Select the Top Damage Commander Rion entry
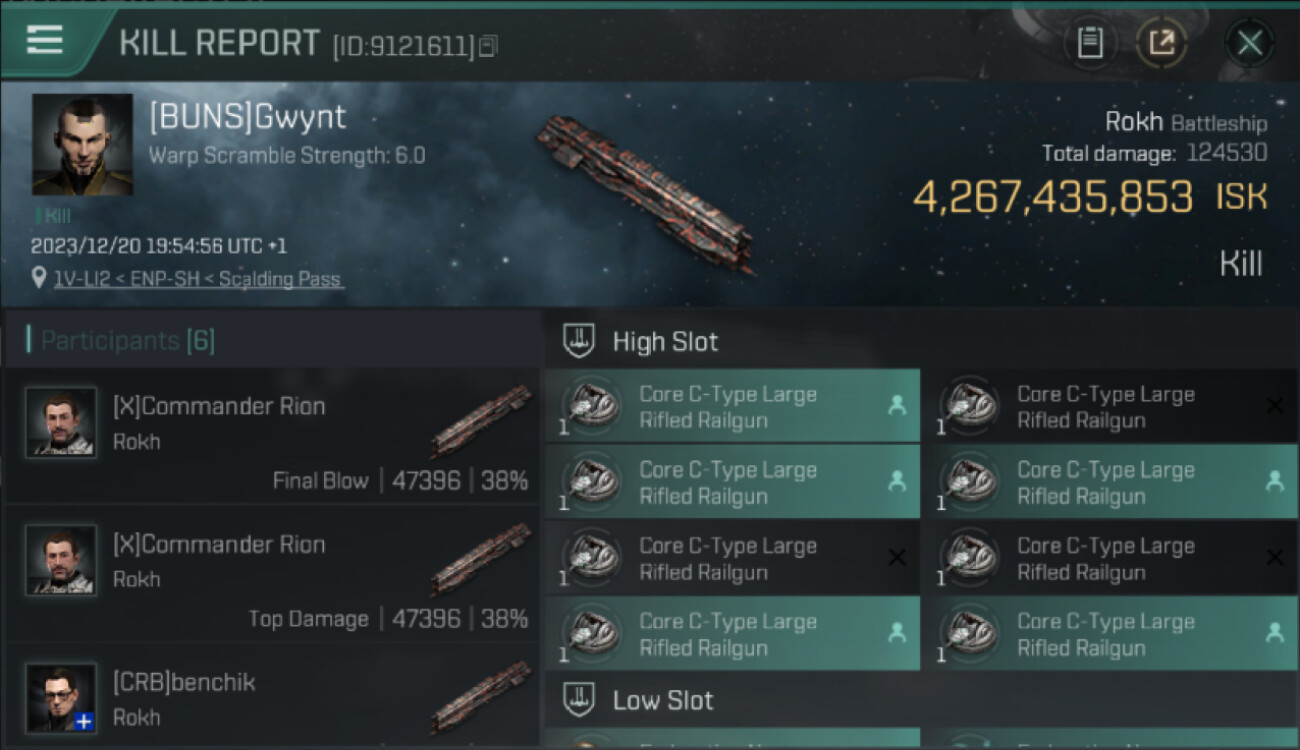Screen dimensions: 1300x750 (x=272, y=573)
